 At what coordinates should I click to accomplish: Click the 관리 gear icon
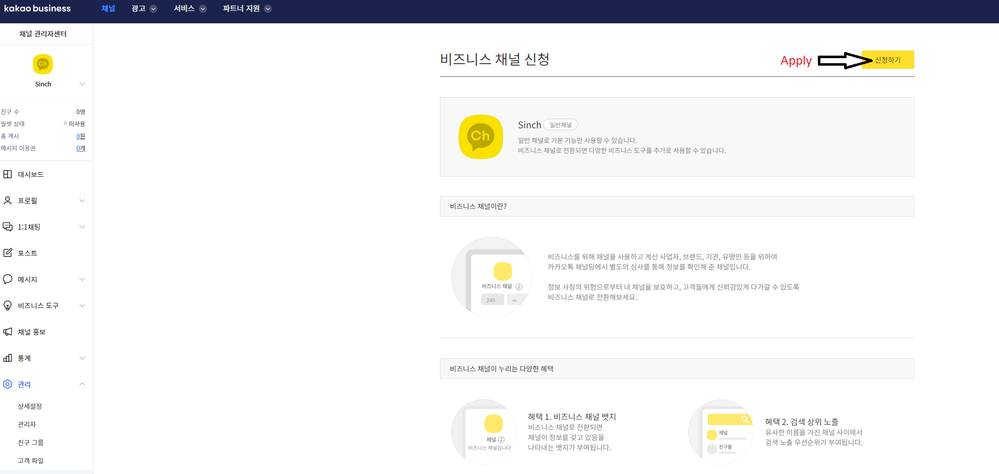pos(8,384)
